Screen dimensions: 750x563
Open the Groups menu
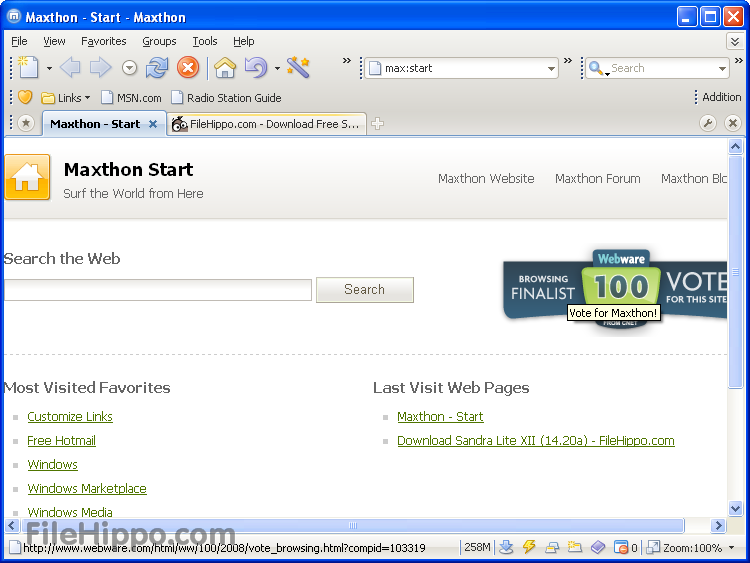(159, 42)
